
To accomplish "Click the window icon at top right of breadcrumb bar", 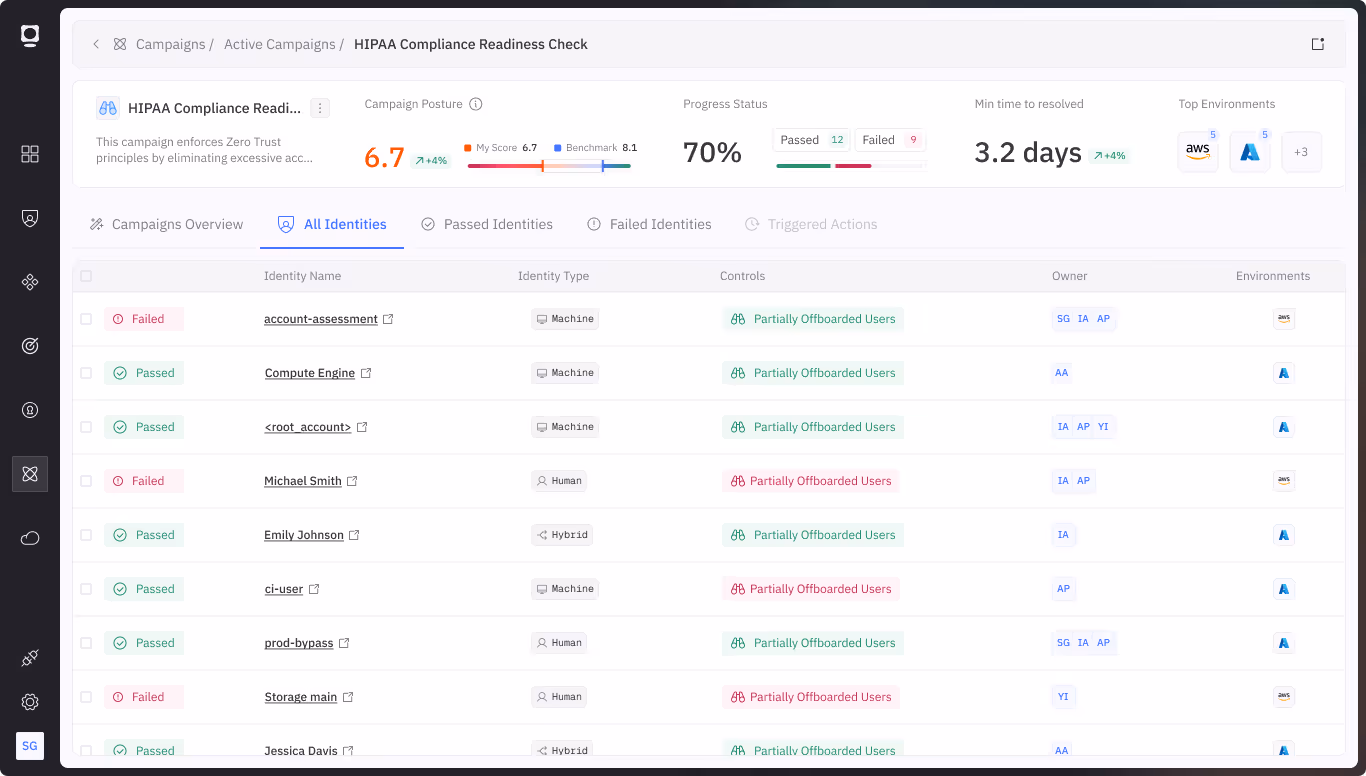I will tap(1318, 44).
